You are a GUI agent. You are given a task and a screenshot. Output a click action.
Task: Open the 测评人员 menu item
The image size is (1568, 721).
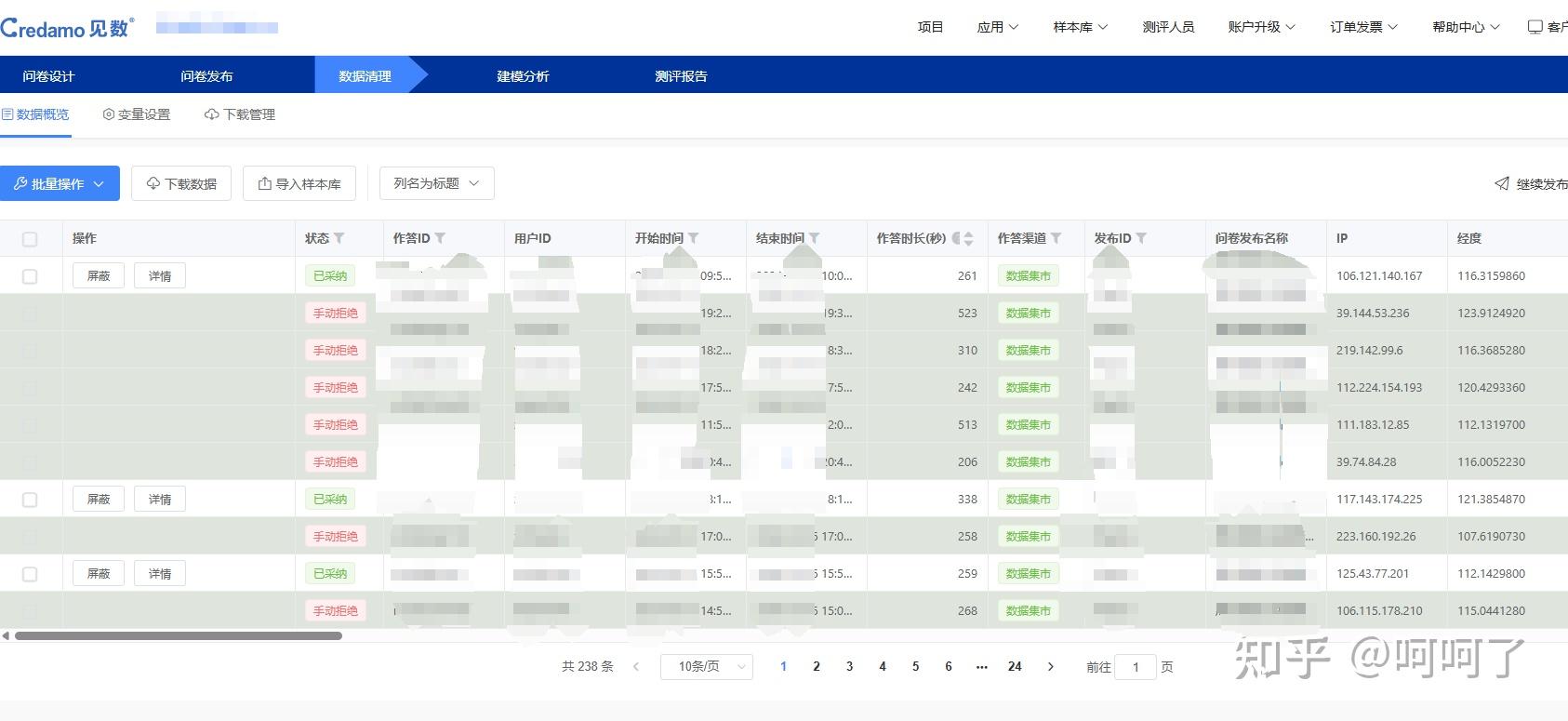click(1168, 27)
